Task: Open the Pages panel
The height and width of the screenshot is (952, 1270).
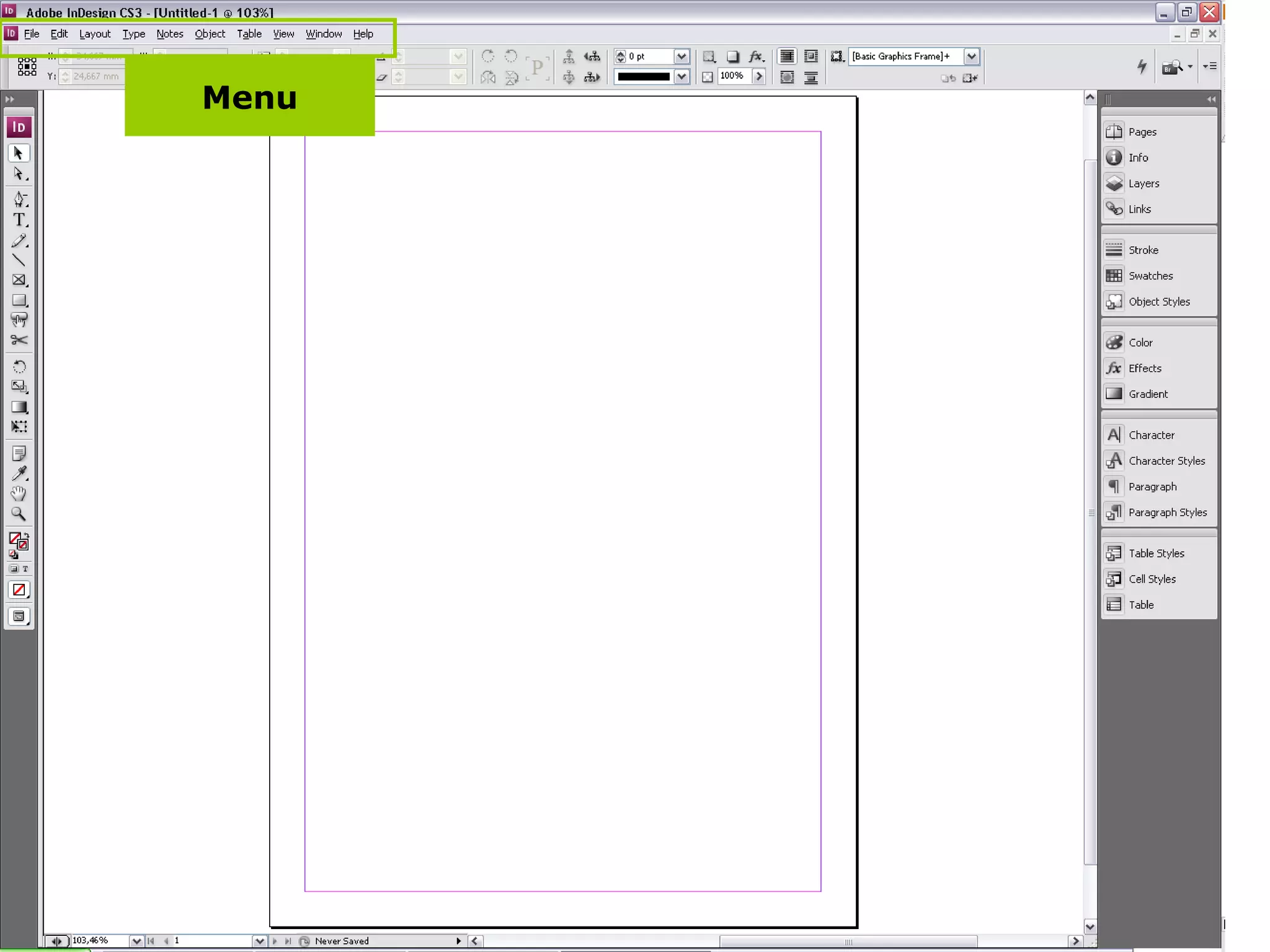Action: click(1158, 131)
